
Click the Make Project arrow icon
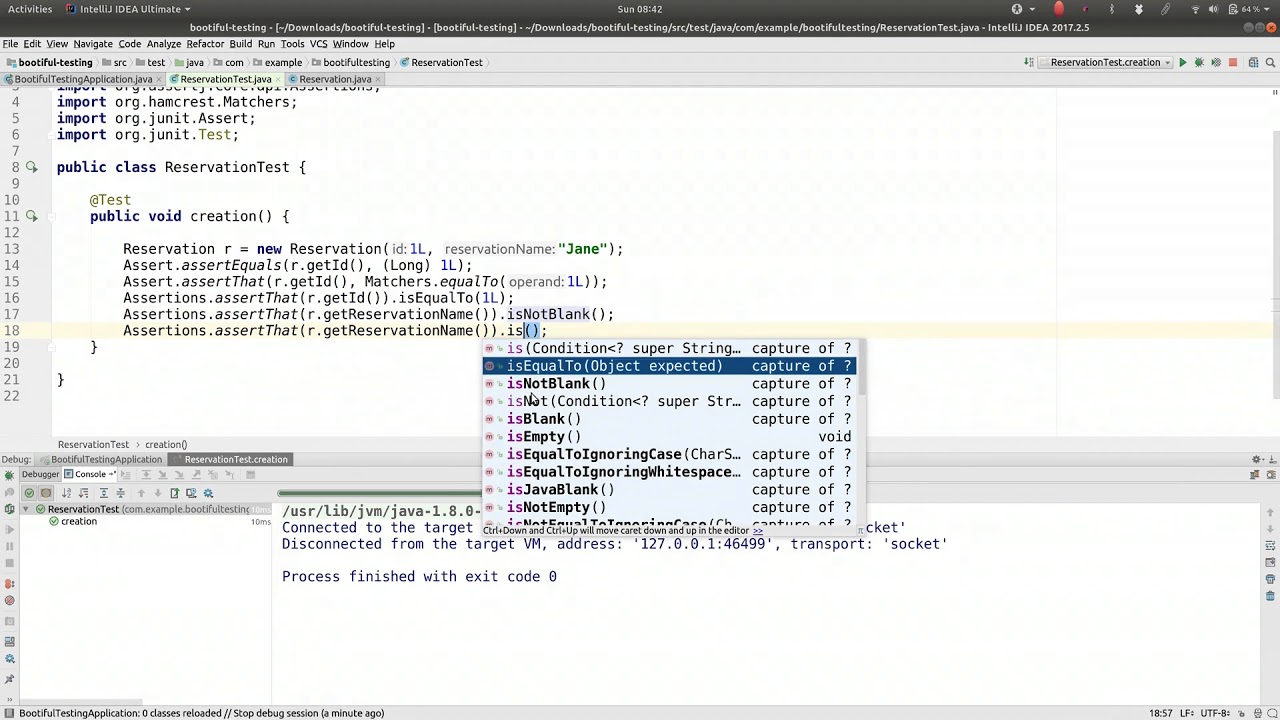coord(1028,62)
